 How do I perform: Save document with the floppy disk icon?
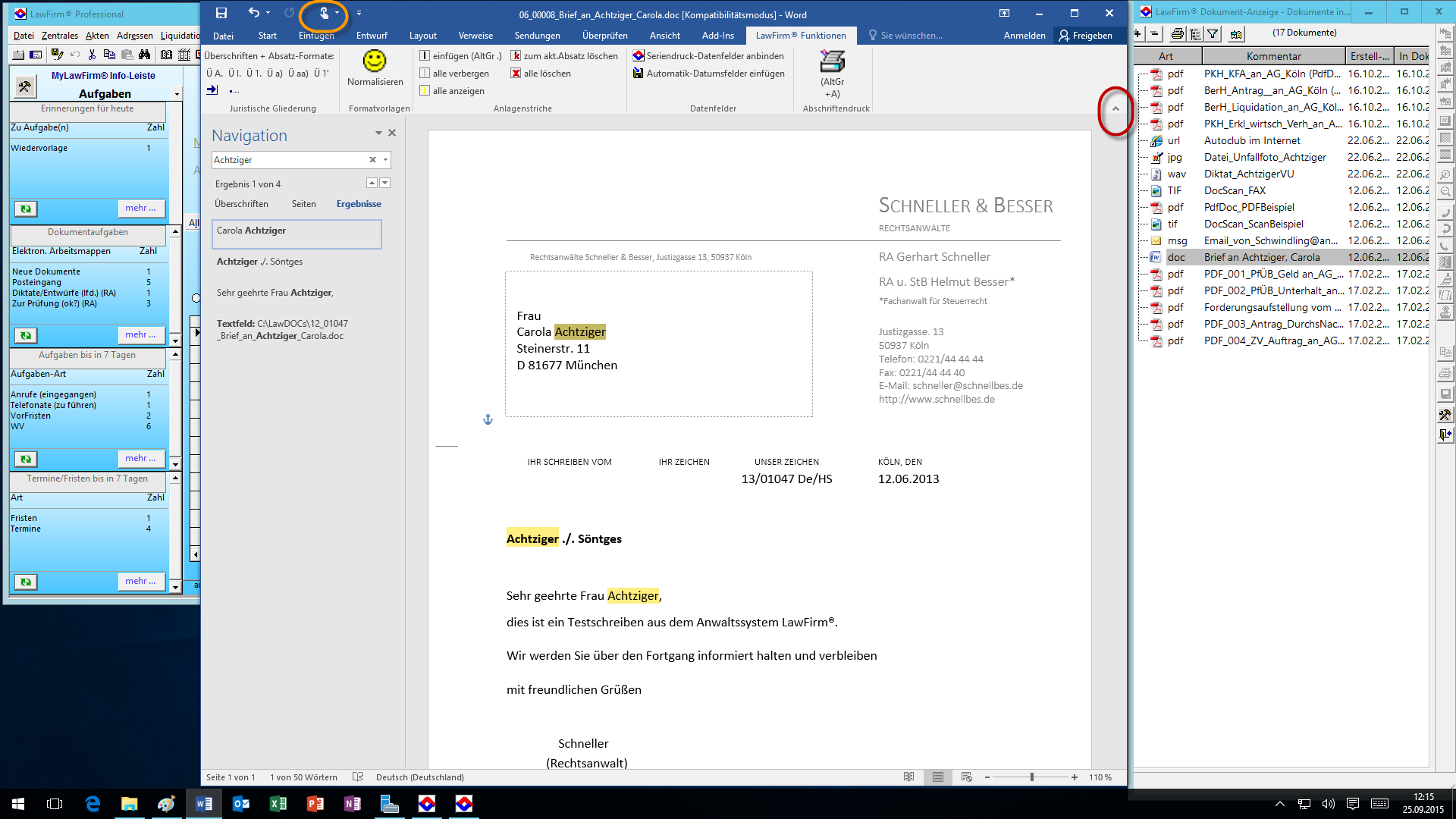coord(221,13)
